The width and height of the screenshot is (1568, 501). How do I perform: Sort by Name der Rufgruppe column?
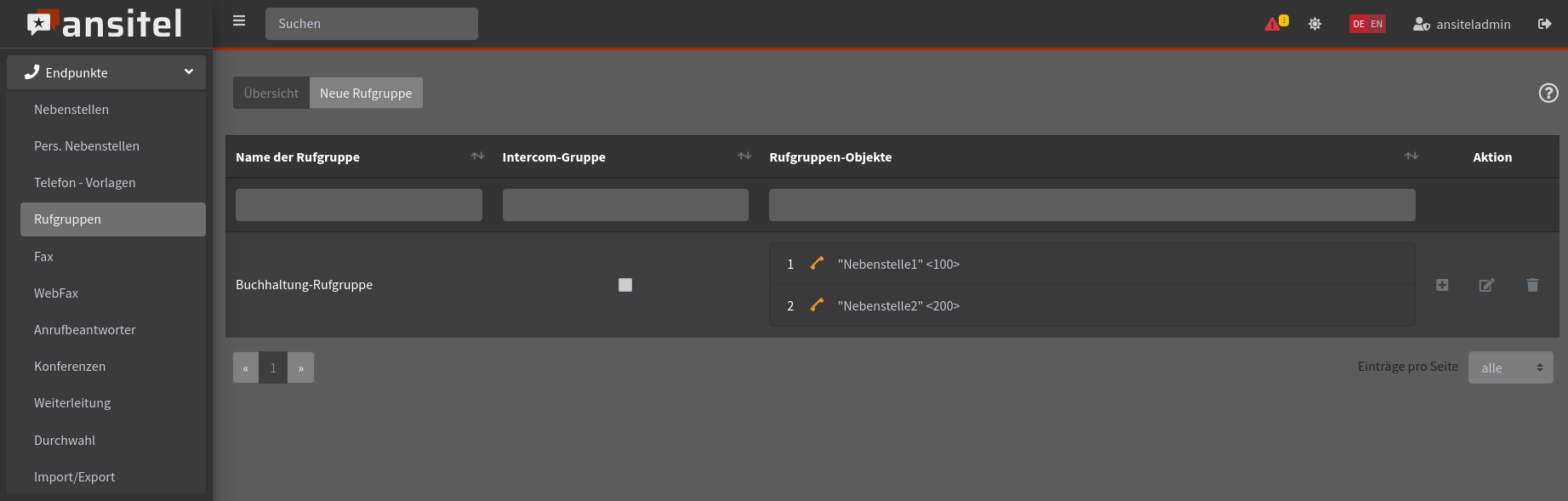(x=477, y=157)
